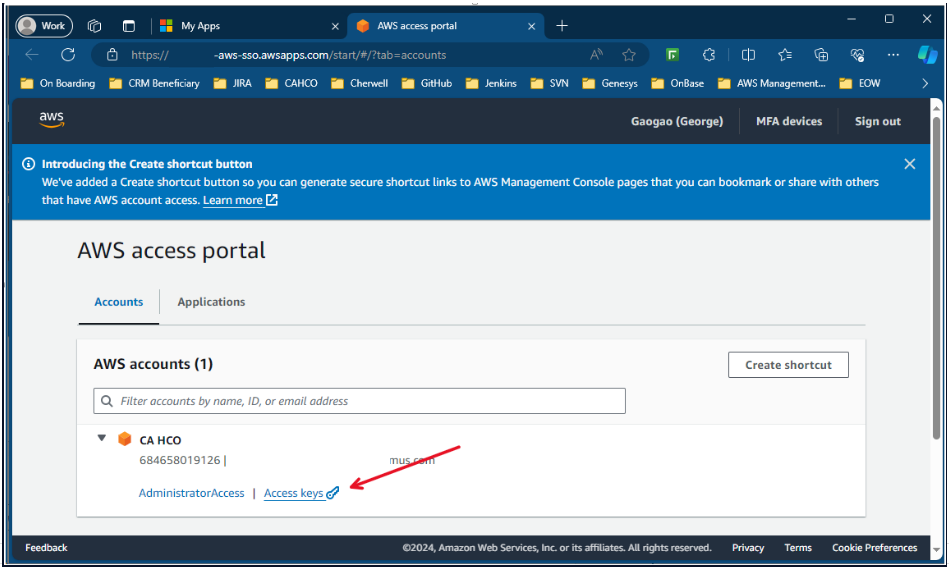The image size is (949, 569).
Task: Open MFA devices page
Action: click(789, 122)
